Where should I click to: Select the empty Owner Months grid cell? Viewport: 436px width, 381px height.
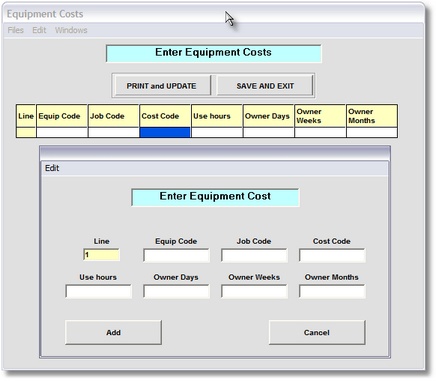(372, 132)
